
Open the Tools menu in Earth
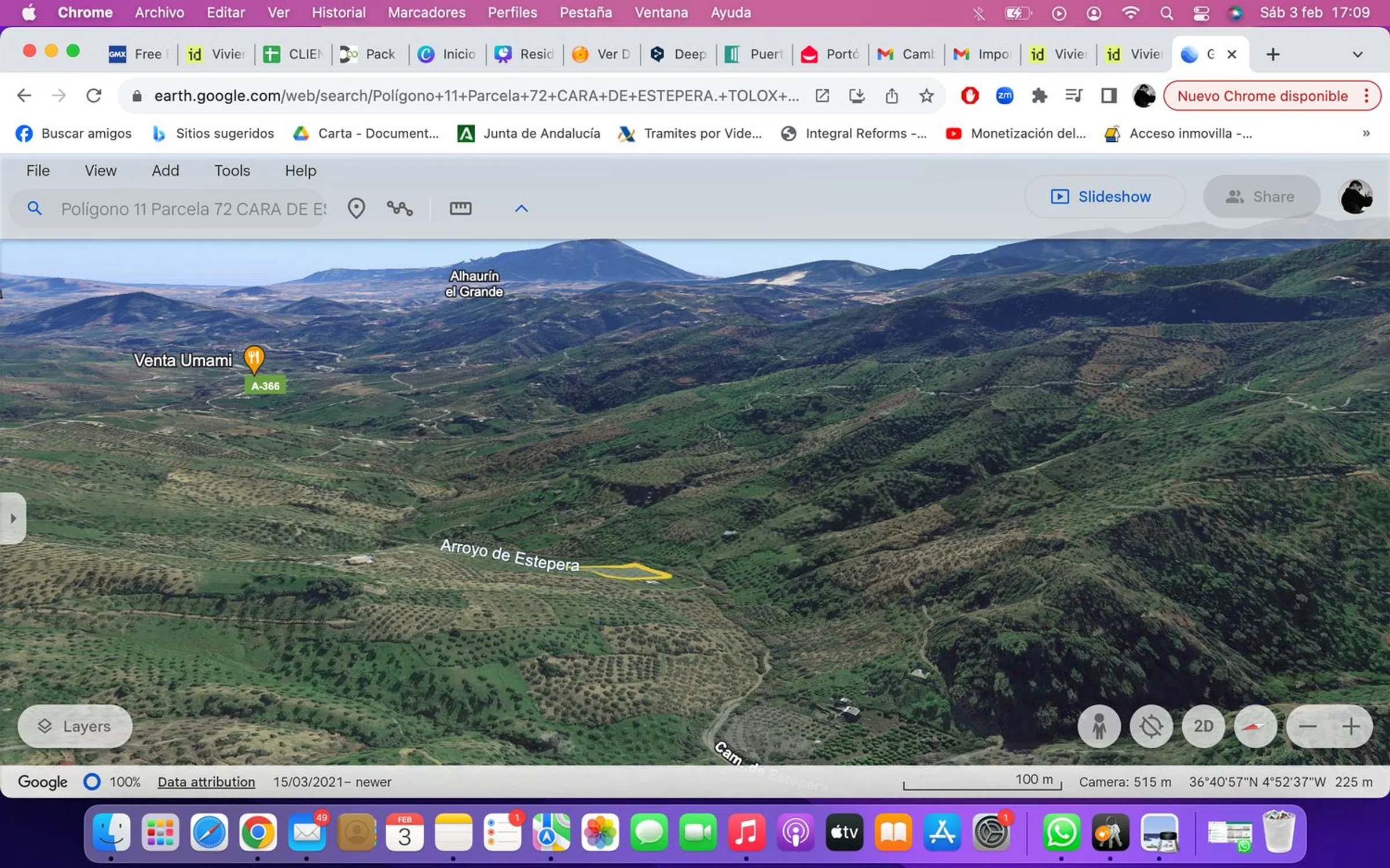click(x=232, y=171)
